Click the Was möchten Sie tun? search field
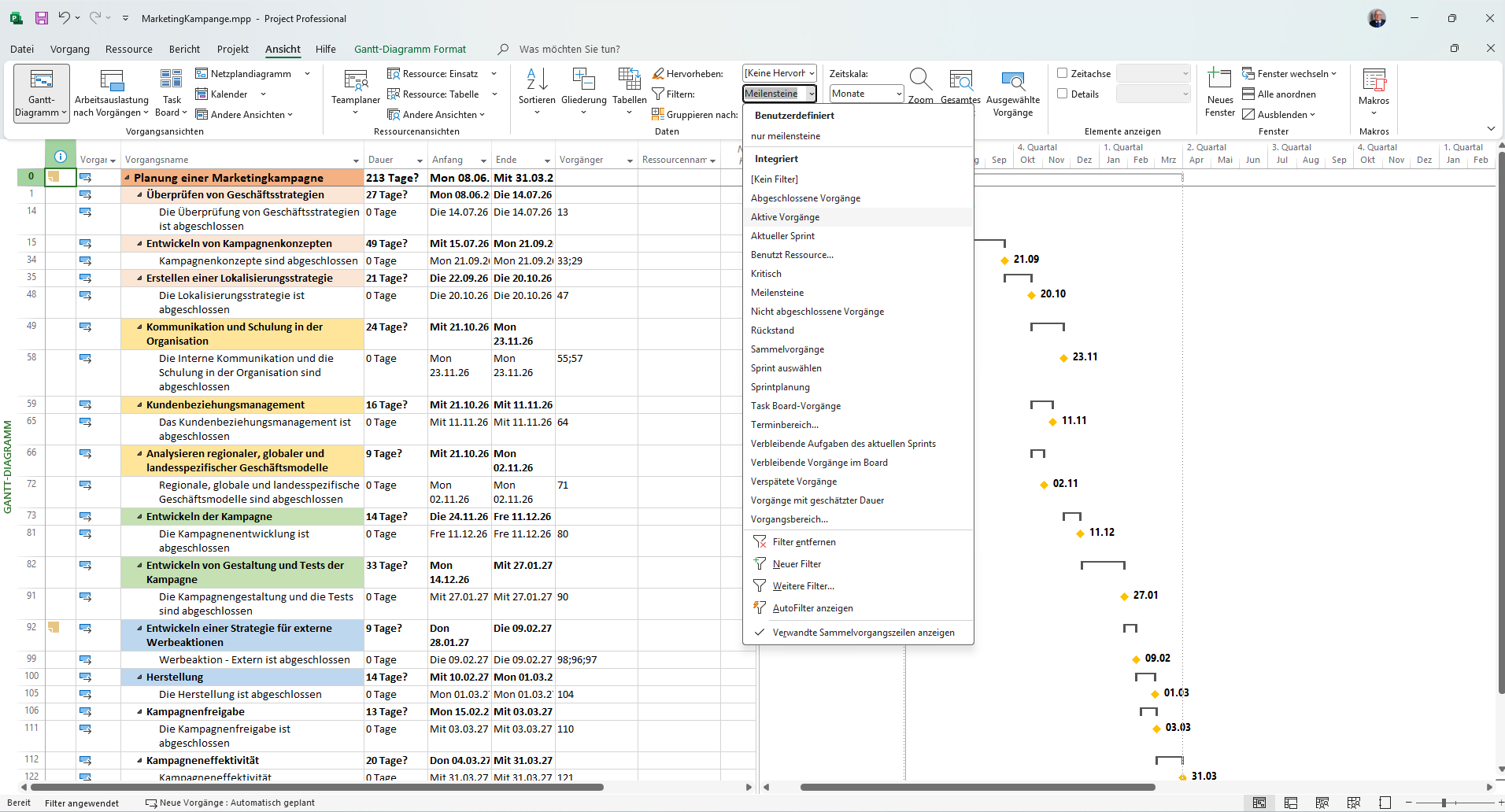The height and width of the screenshot is (812, 1505). click(570, 49)
